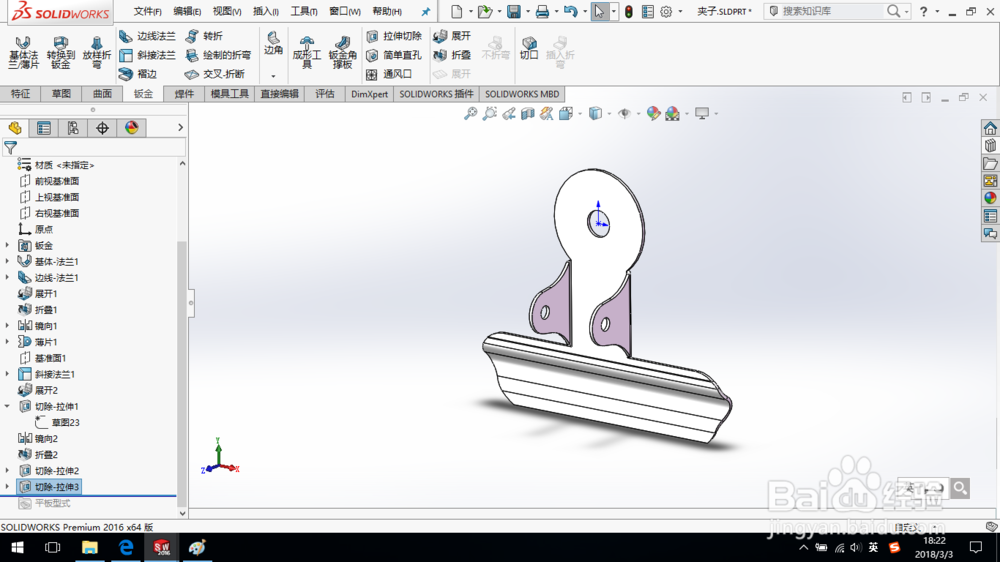Select 草图23 in the feature tree

pos(65,422)
